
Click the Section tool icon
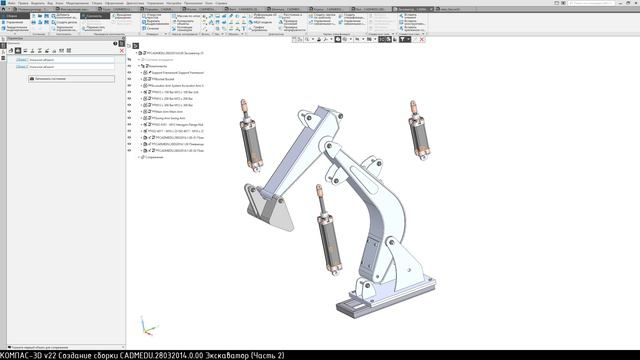144,29
